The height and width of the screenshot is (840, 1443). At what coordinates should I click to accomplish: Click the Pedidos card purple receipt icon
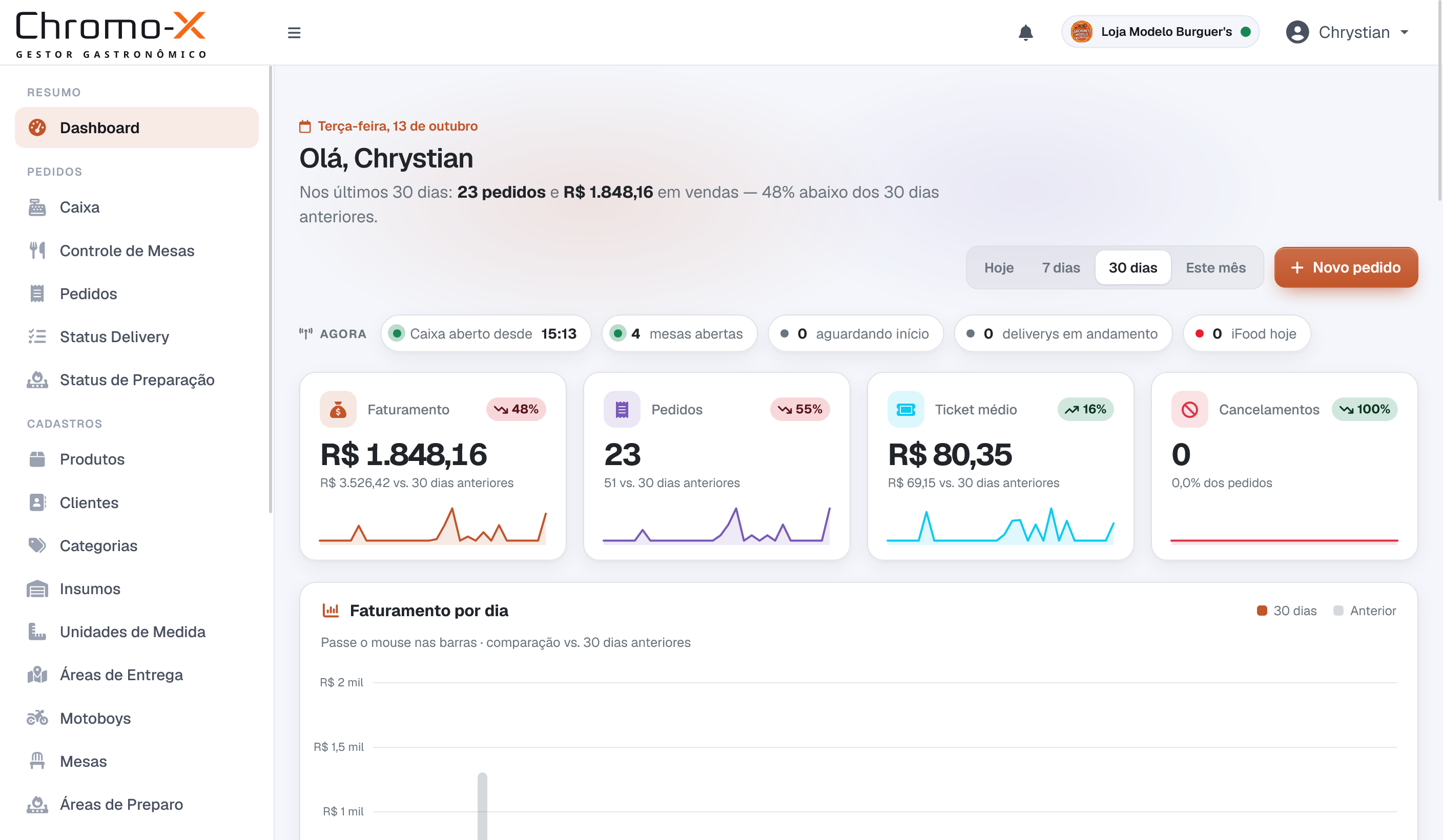point(622,409)
